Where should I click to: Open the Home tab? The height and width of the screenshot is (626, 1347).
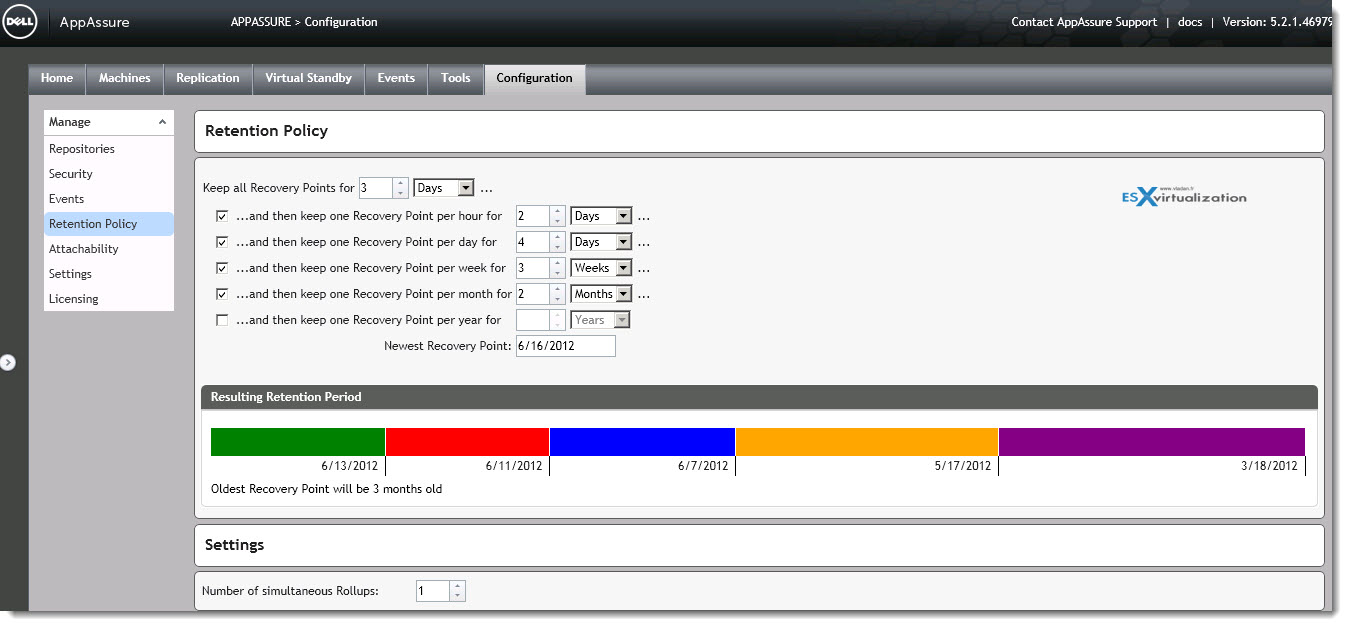coord(57,78)
